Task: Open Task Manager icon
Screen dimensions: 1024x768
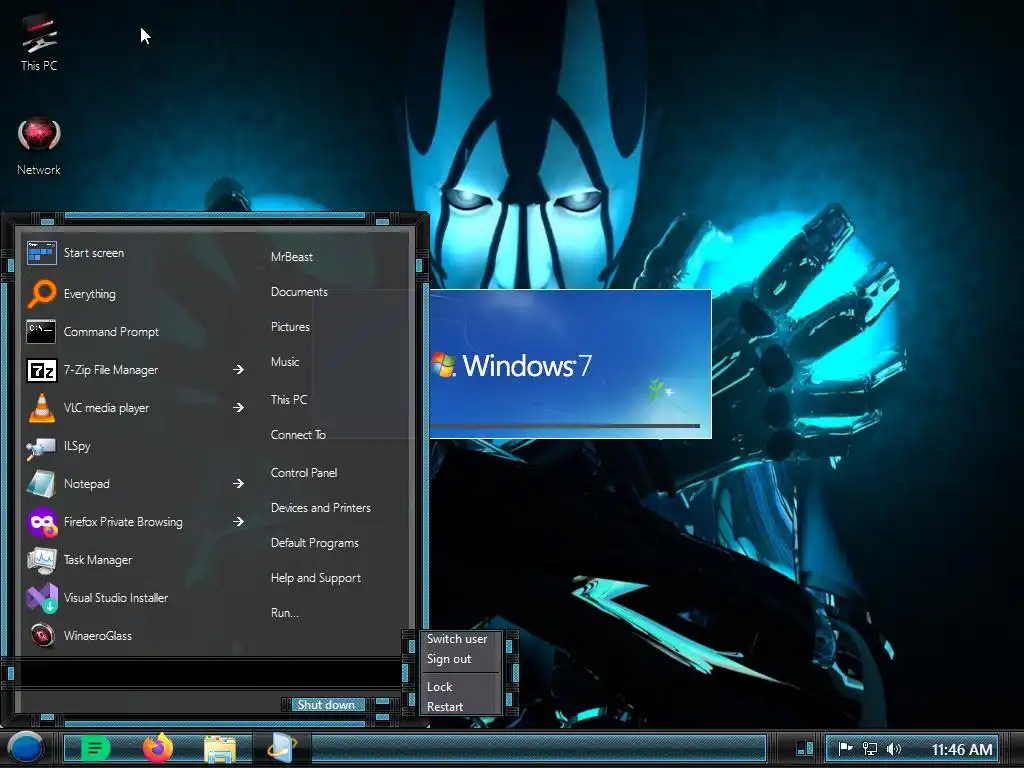Action: point(42,560)
